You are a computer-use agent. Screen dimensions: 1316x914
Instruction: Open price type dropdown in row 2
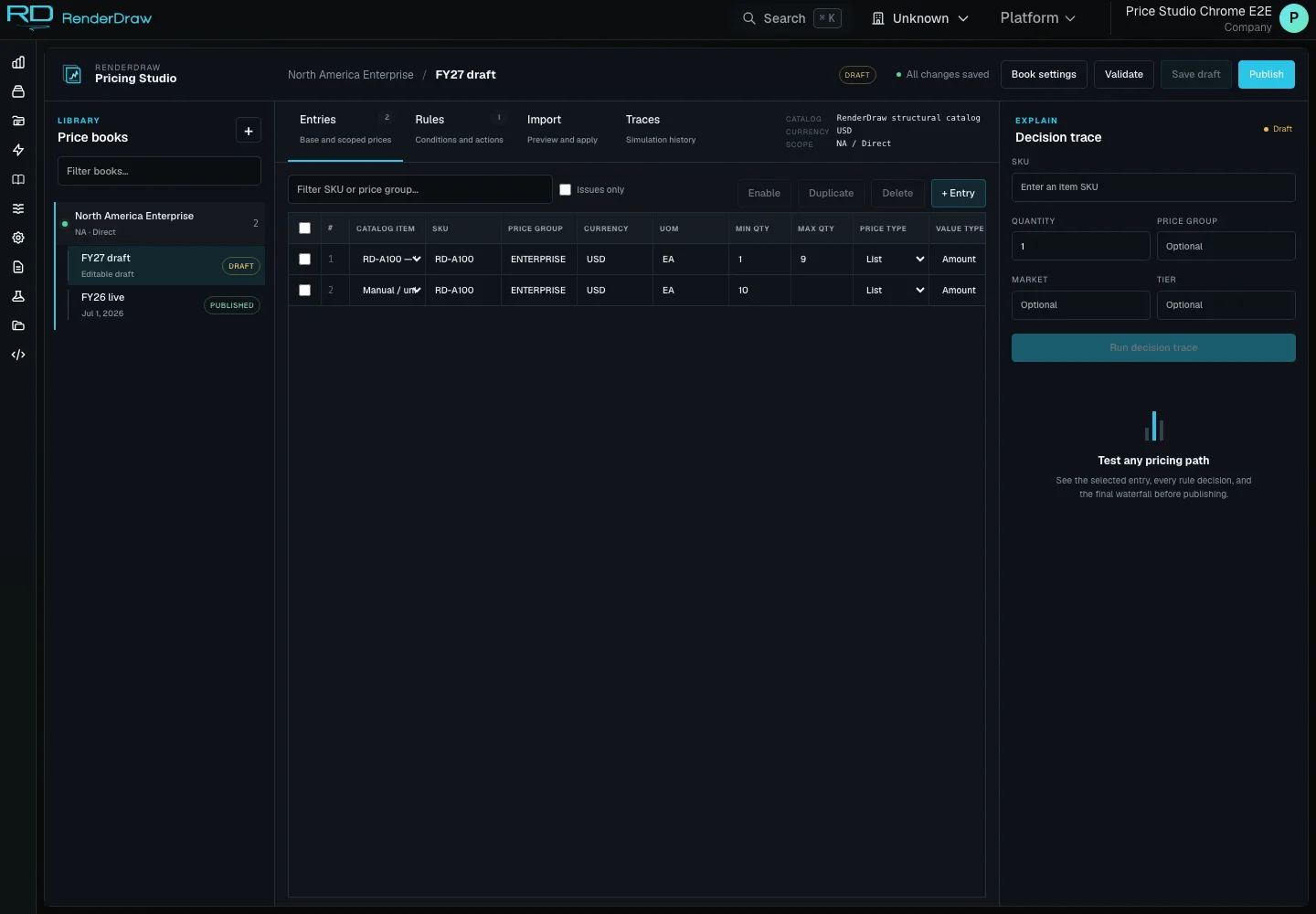point(895,291)
